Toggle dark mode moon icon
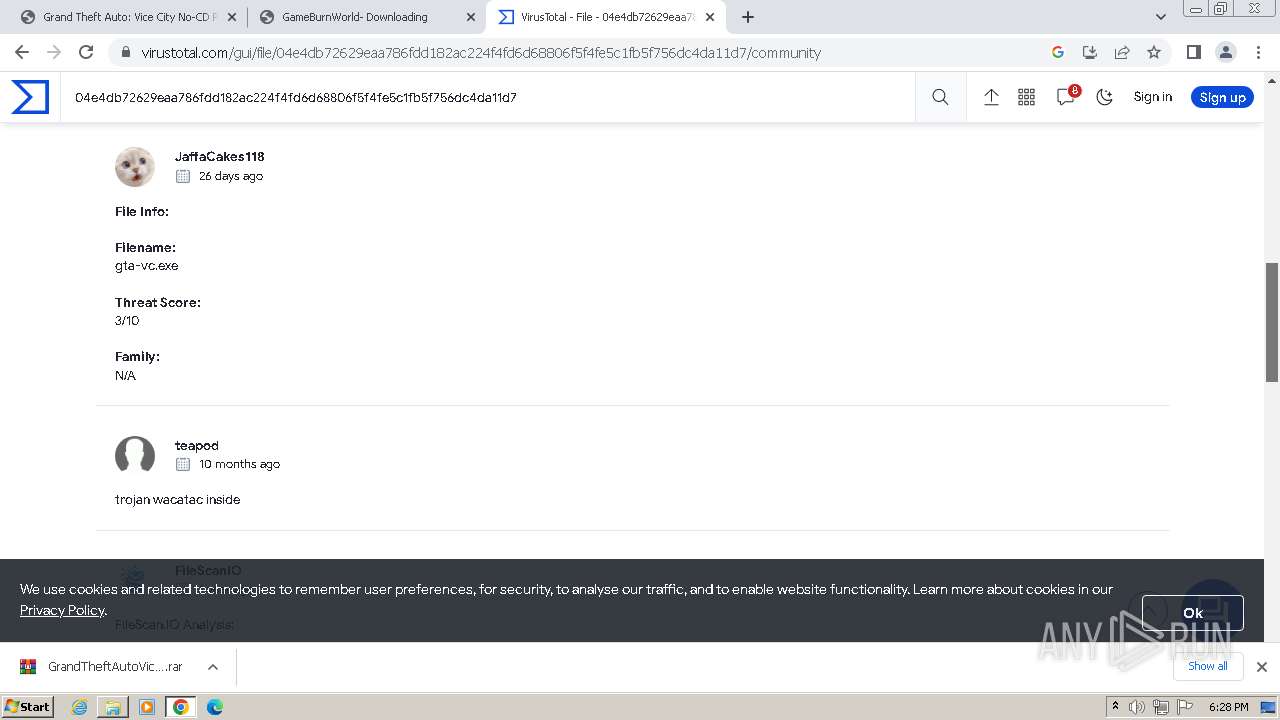The height and width of the screenshot is (720, 1280). pyautogui.click(x=1104, y=97)
